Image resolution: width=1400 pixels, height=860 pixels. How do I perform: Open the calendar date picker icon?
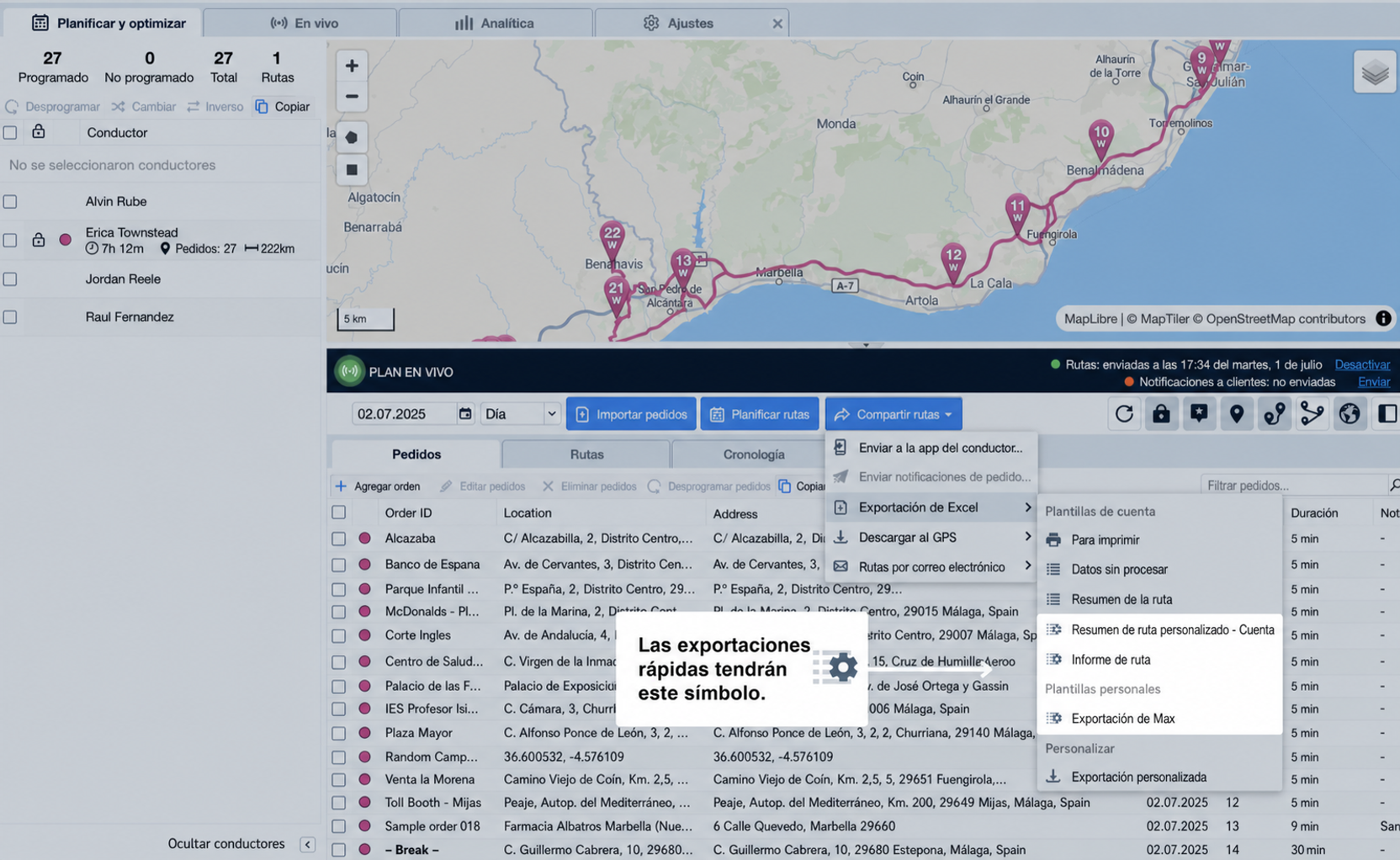tap(465, 413)
